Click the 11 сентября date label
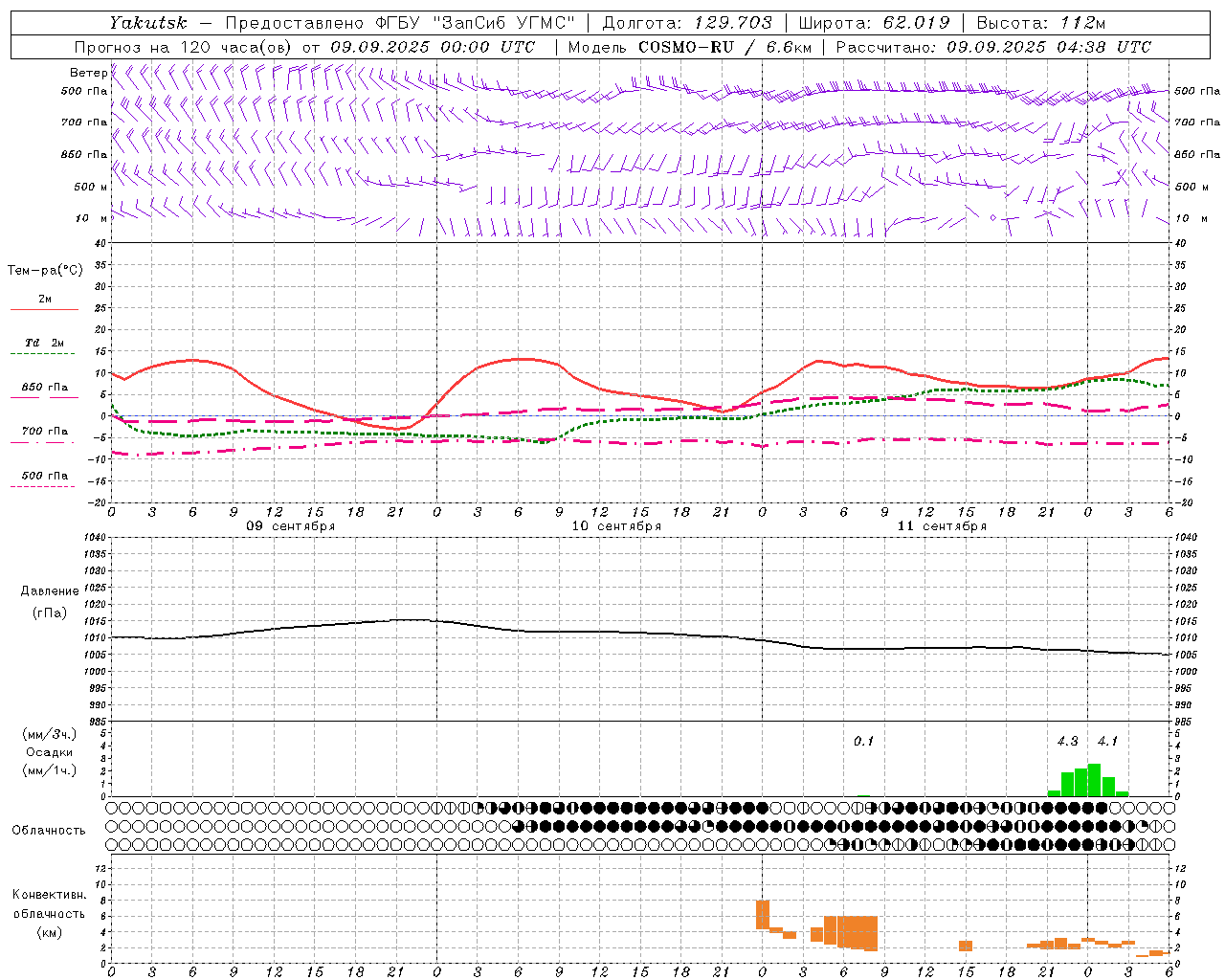 click(x=942, y=526)
